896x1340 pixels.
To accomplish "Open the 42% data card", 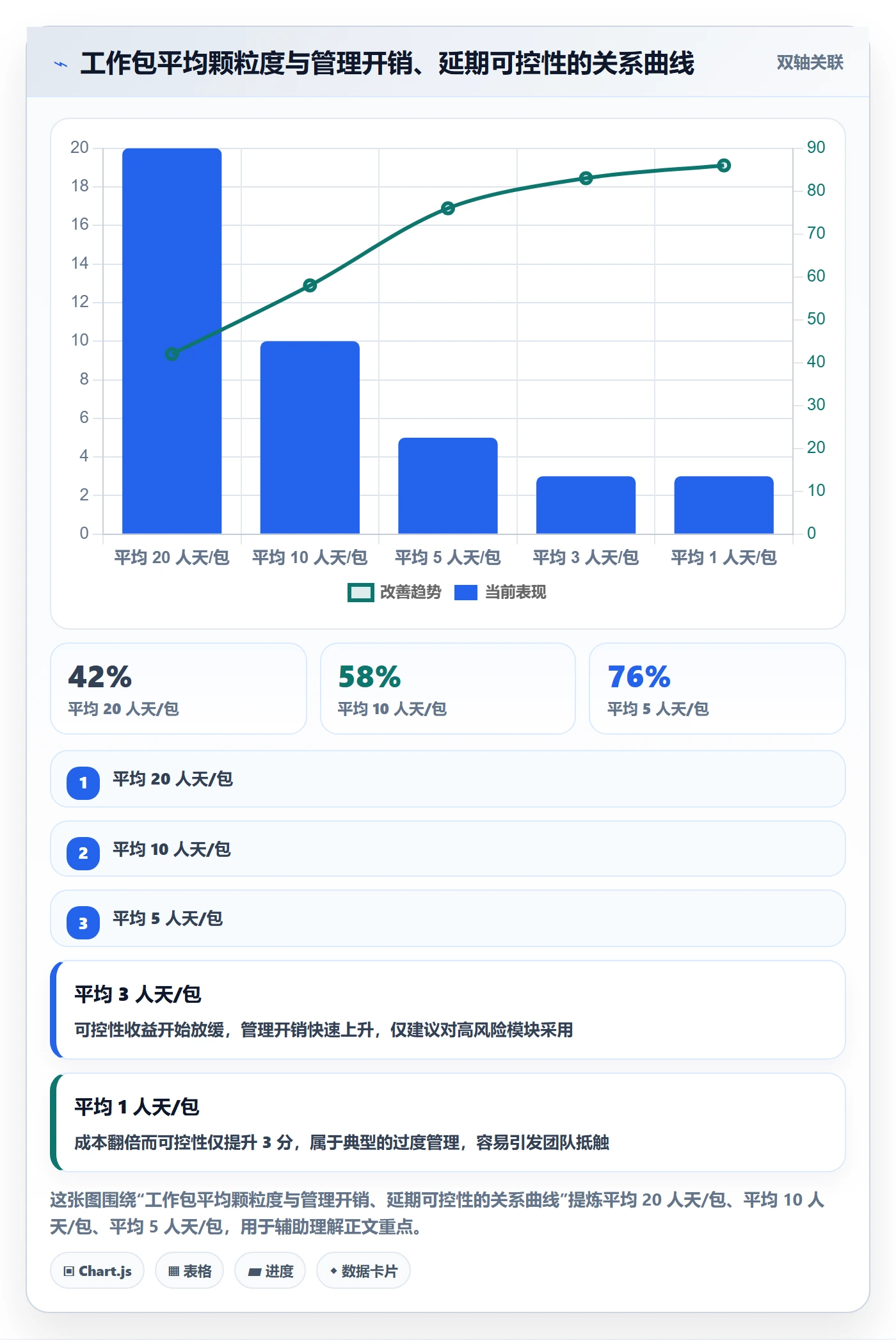I will coord(179,689).
